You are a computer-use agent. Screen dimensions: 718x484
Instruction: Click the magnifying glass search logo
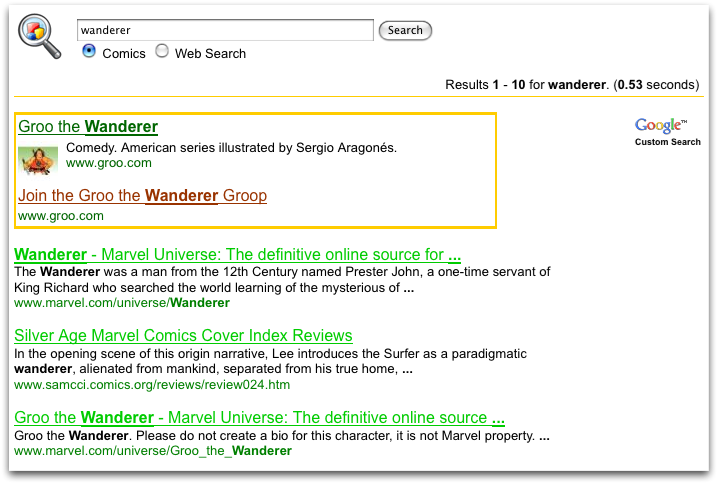coord(38,36)
